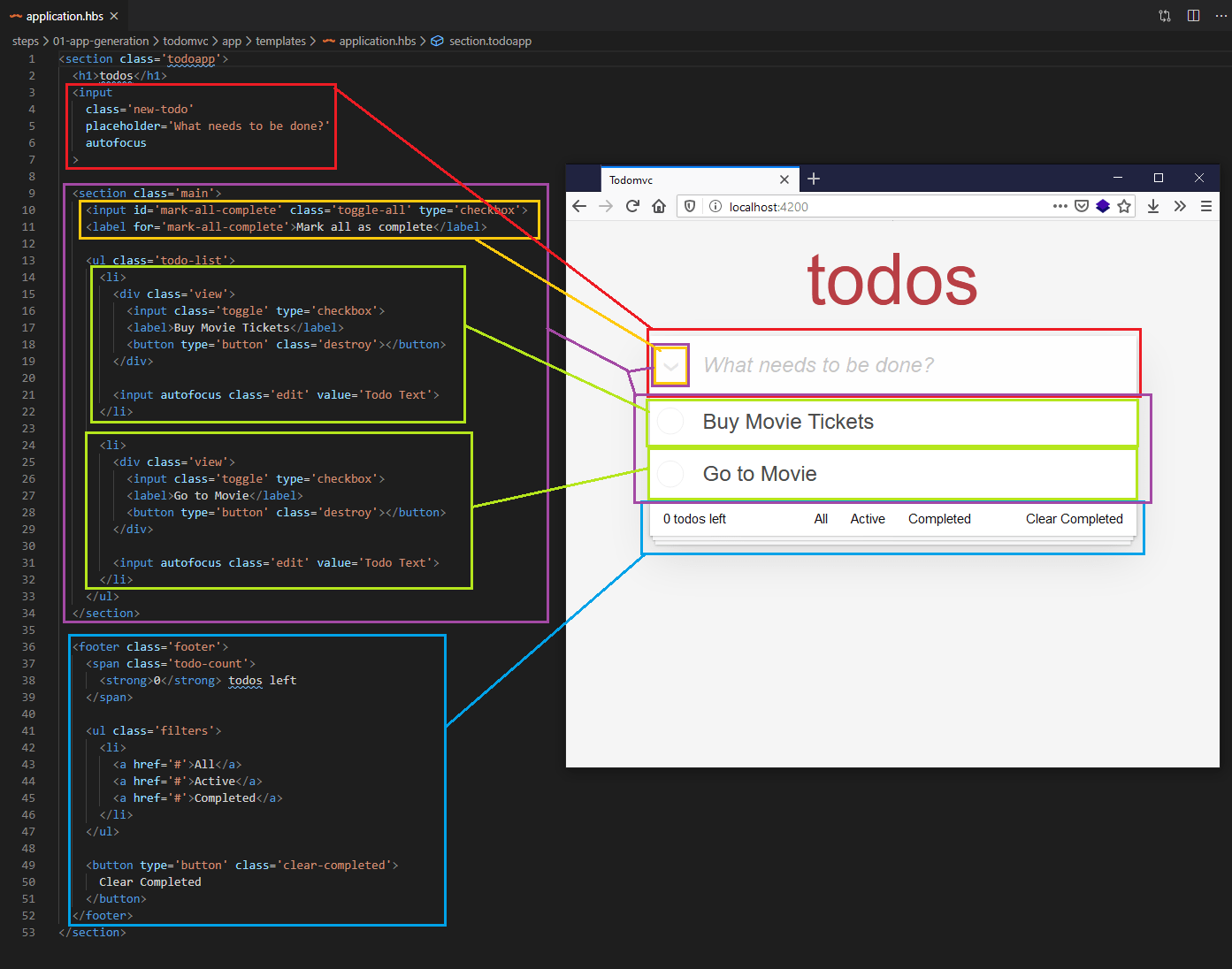Open the toolbar overflow chevron in Firefox

[x=1180, y=206]
